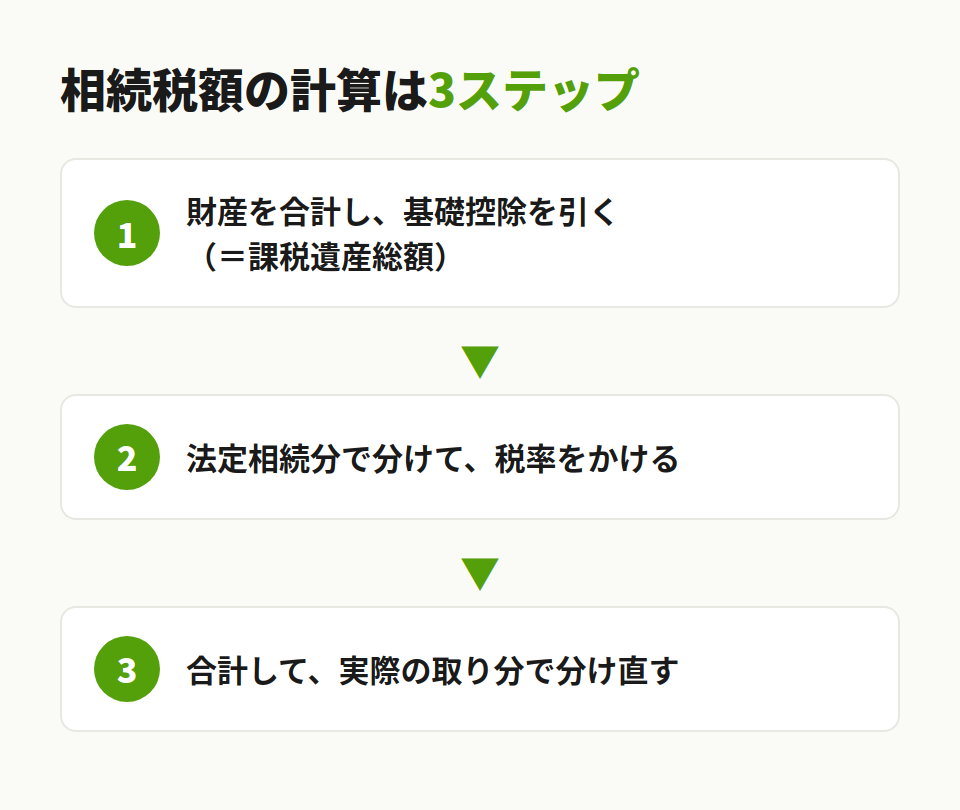The width and height of the screenshot is (960, 810).
Task: Click empty right area of step 3 card
Action: tap(790, 669)
